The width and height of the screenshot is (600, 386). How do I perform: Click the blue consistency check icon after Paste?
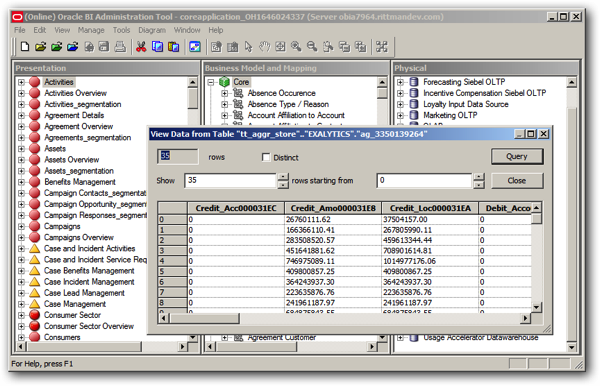coord(195,47)
